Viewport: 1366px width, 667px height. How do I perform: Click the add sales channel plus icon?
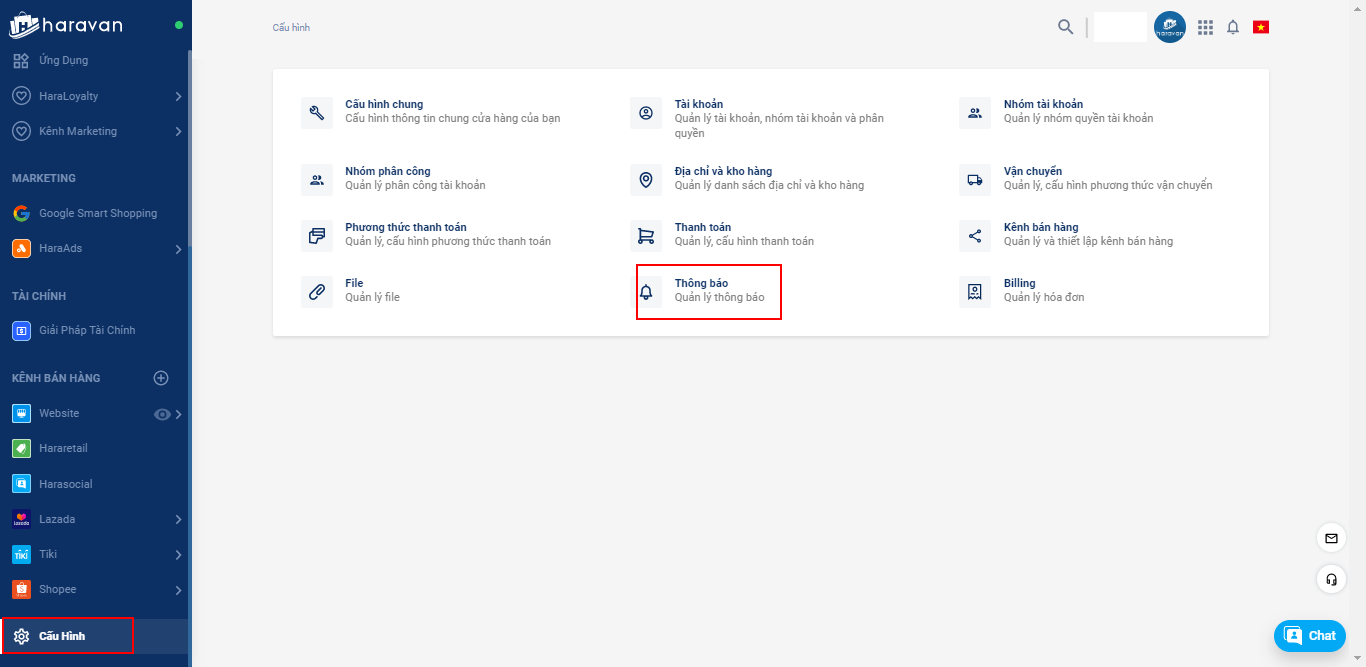(161, 378)
